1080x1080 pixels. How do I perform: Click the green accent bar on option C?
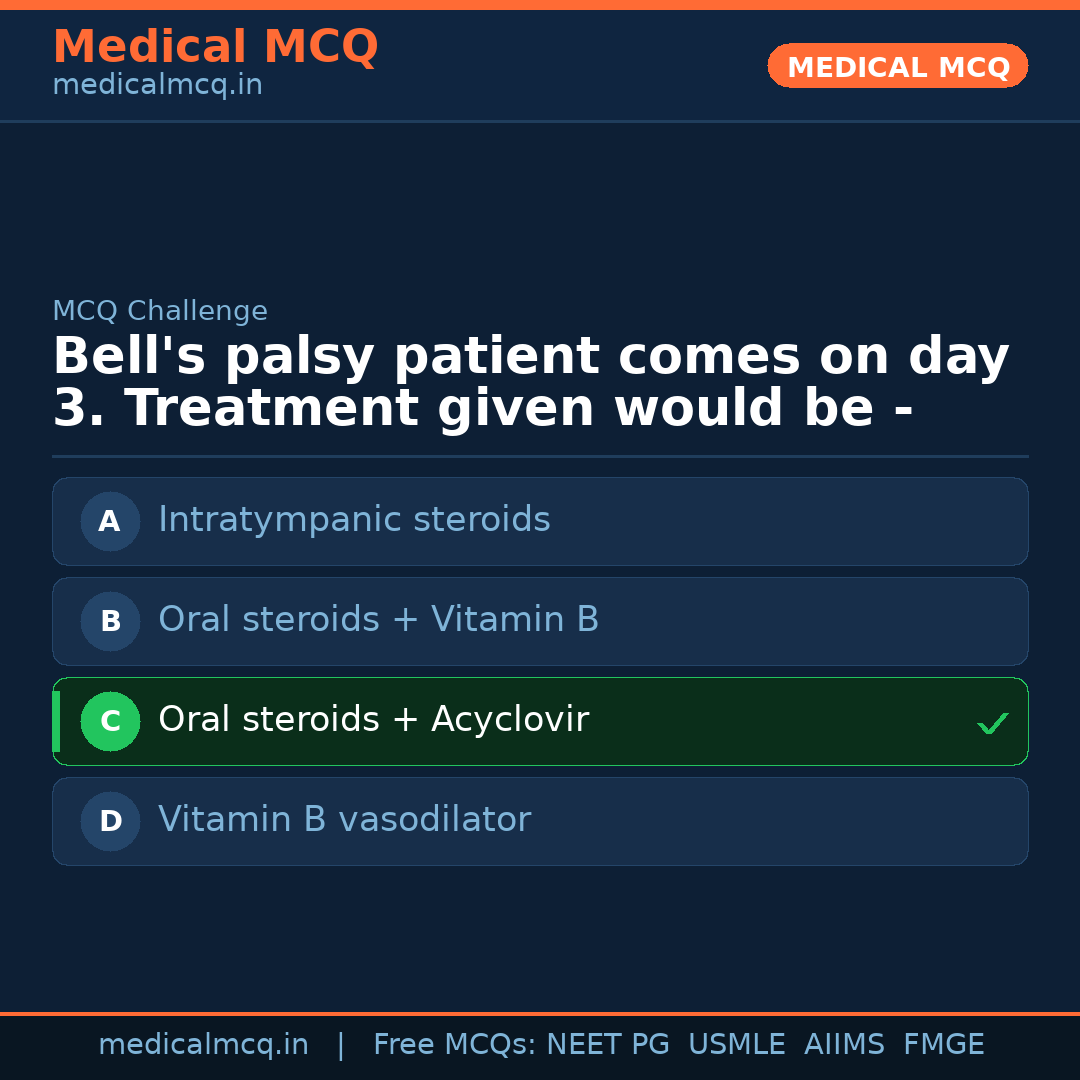(x=56, y=721)
